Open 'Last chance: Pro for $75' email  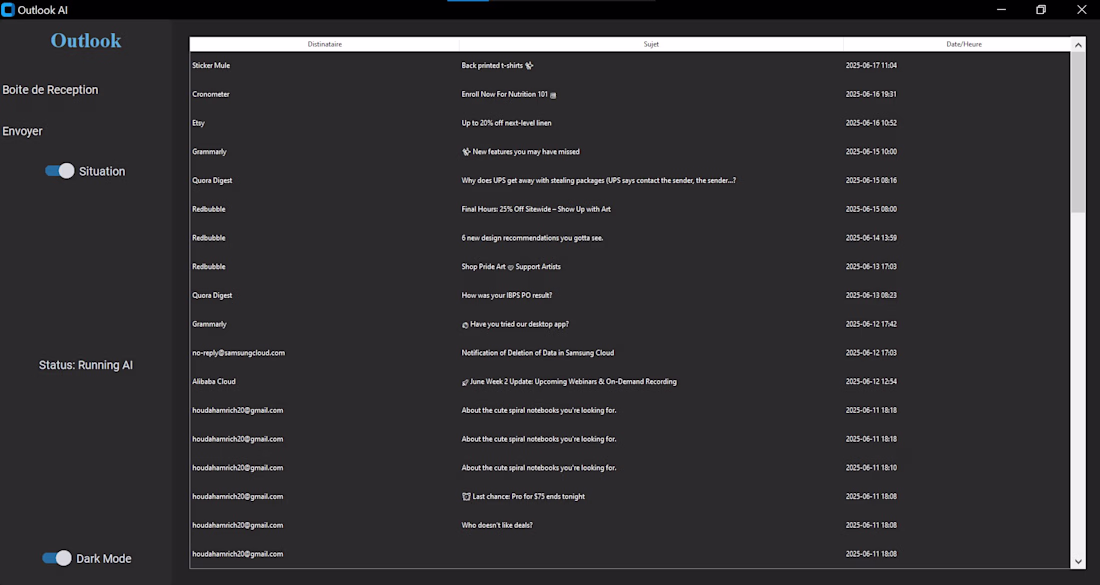[523, 497]
